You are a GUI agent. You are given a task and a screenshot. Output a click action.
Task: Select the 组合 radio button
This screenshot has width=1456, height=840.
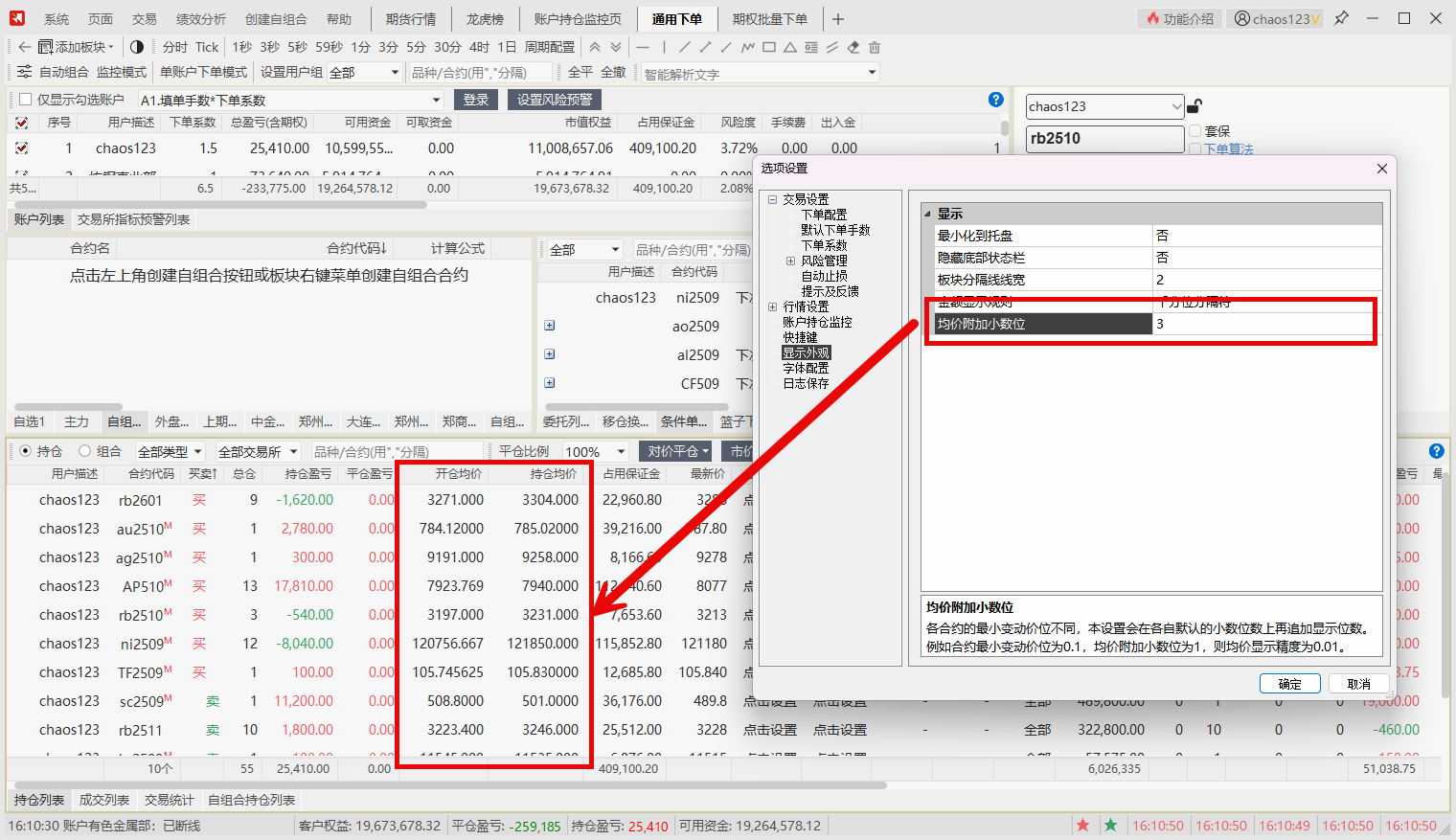click(85, 451)
